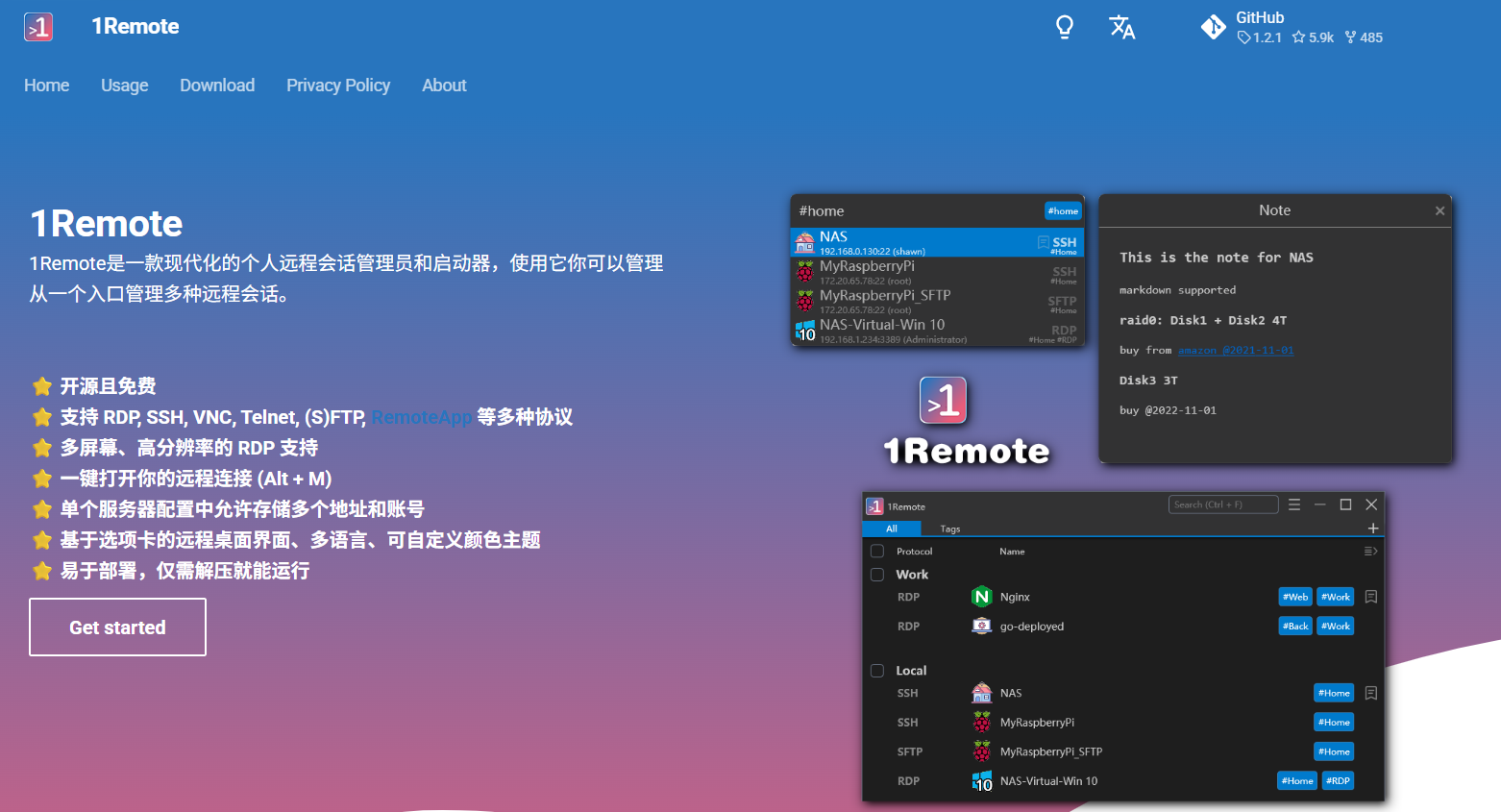Click the Nginx server icon
Image resolution: width=1501 pixels, height=812 pixels.
(x=981, y=597)
